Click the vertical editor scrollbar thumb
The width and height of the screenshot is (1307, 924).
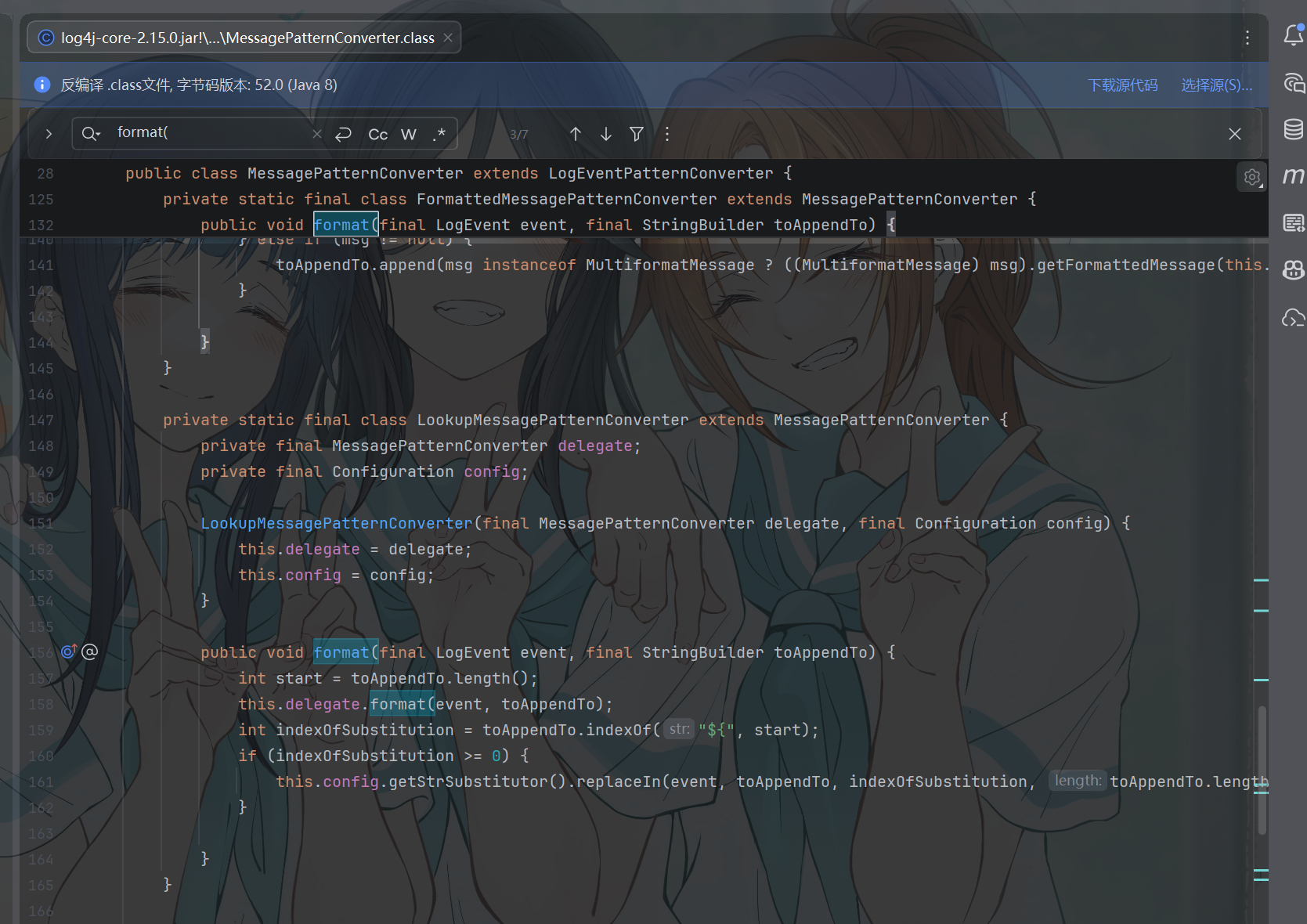coord(1262,771)
